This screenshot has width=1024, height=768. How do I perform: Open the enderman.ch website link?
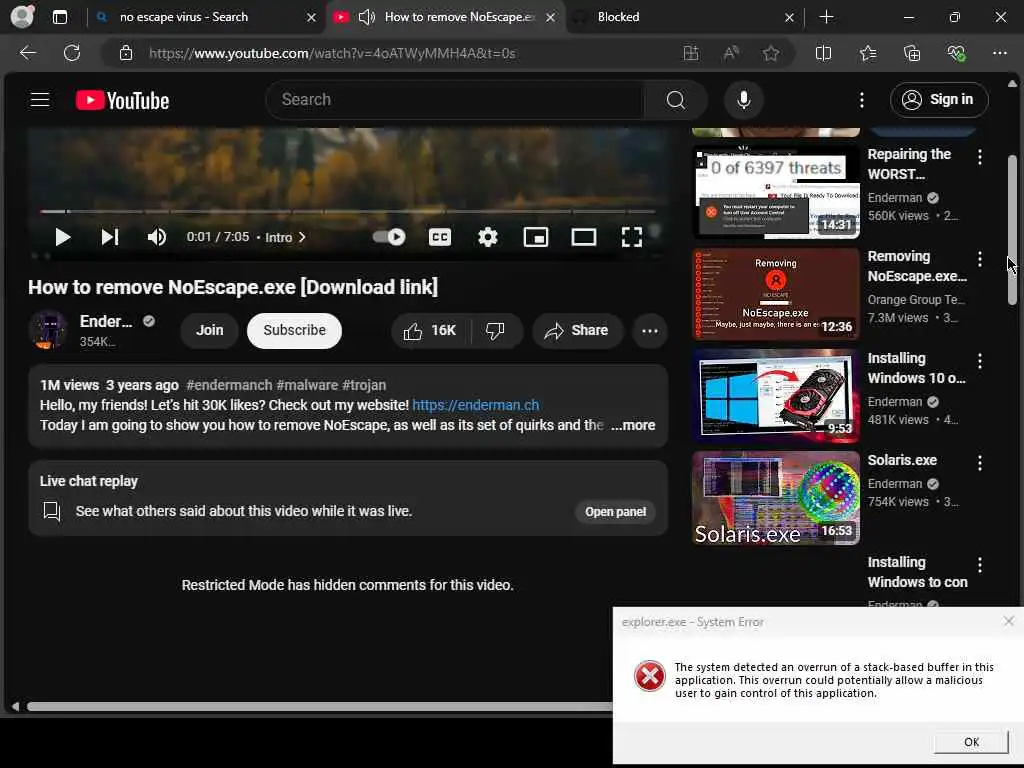(x=475, y=405)
